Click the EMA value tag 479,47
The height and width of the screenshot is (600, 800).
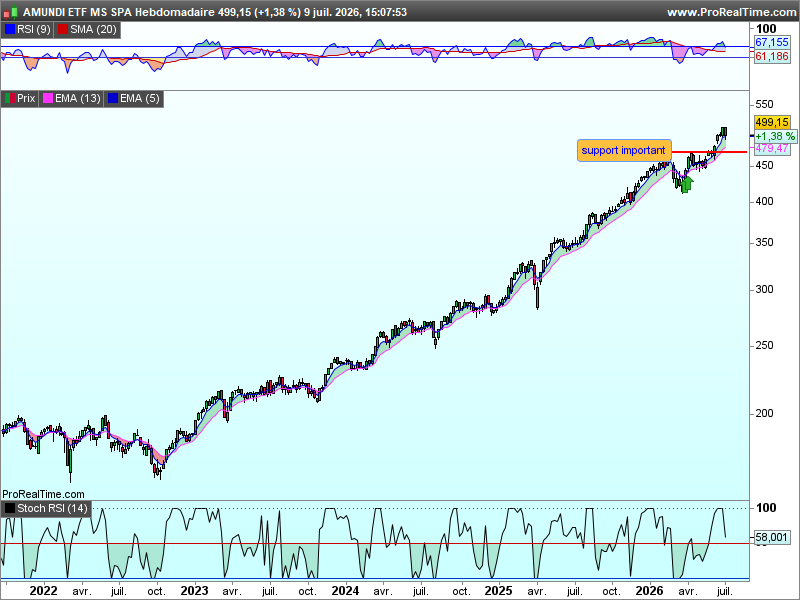(x=772, y=148)
